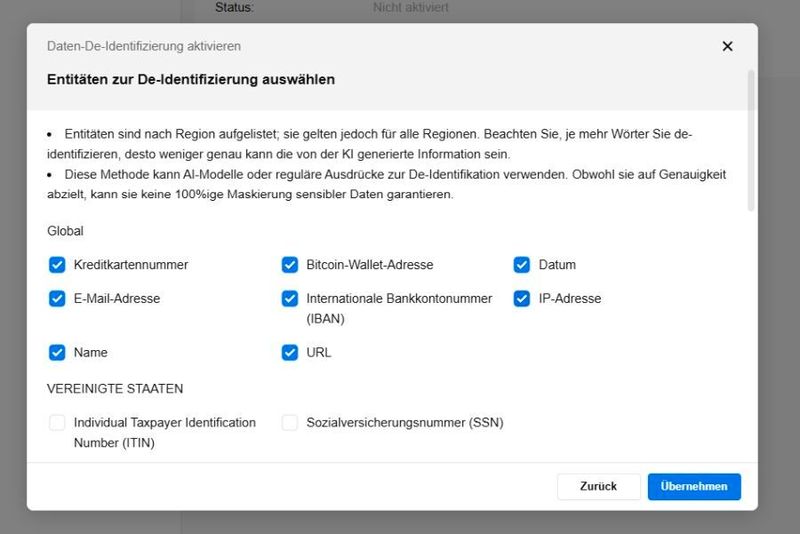Click the URL label text
800x534 pixels.
319,352
